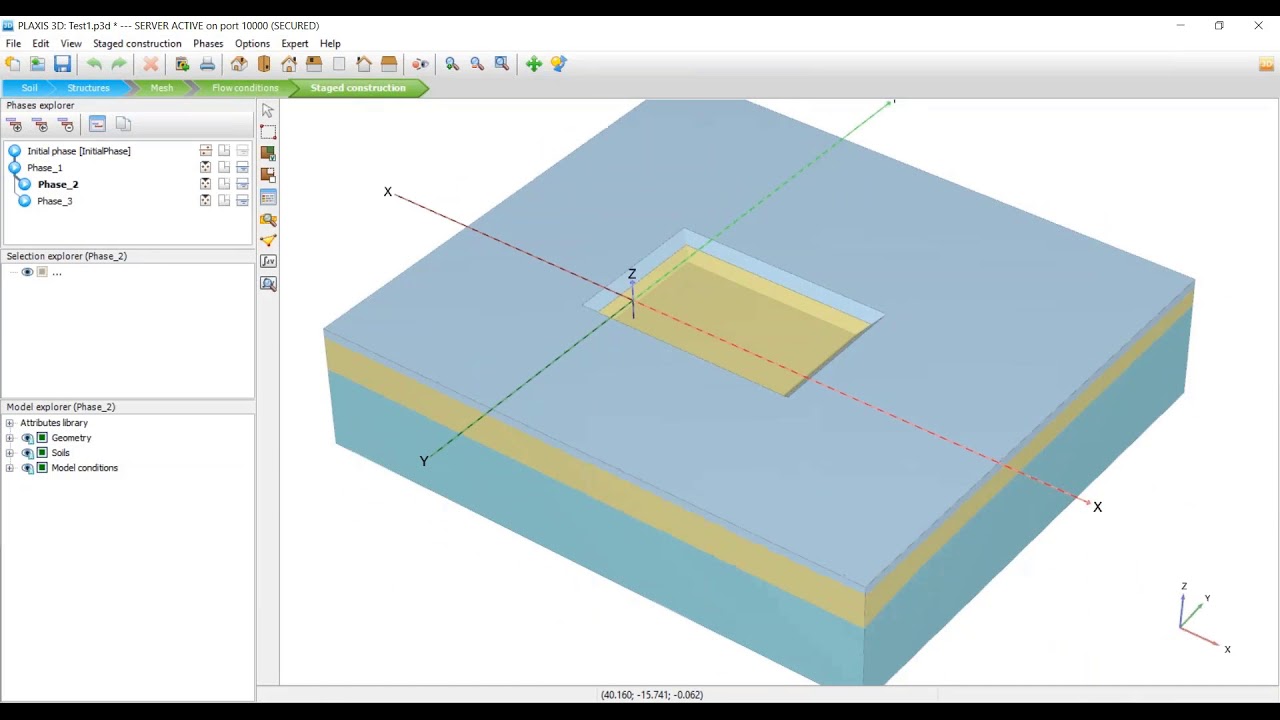Undo the last action
Viewport: 1280px width, 720px height.
(94, 64)
